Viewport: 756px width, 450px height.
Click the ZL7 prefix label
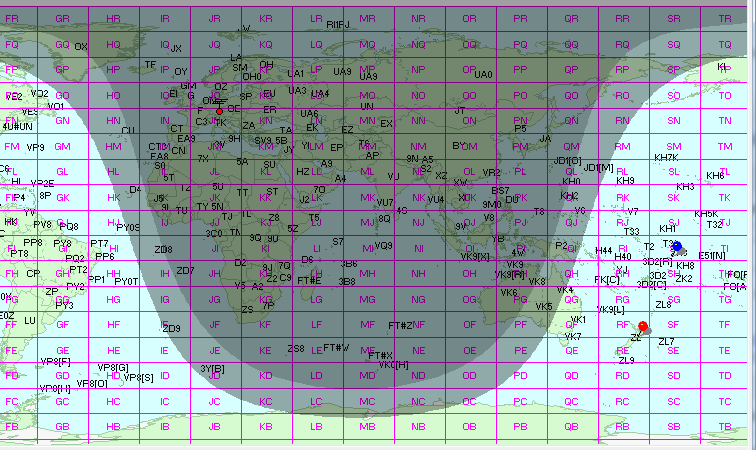[x=666, y=342]
